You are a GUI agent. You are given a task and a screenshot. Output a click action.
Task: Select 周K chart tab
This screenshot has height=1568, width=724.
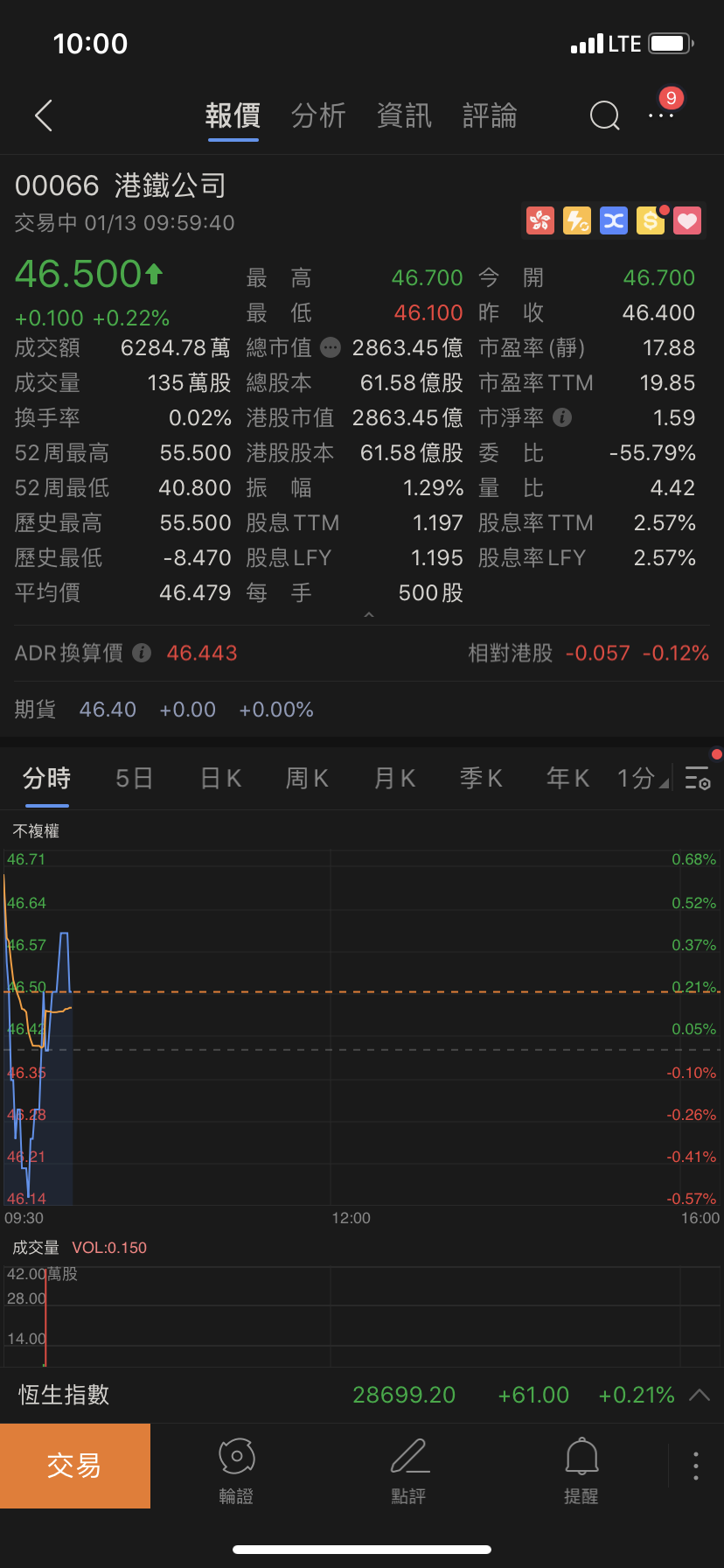(307, 777)
